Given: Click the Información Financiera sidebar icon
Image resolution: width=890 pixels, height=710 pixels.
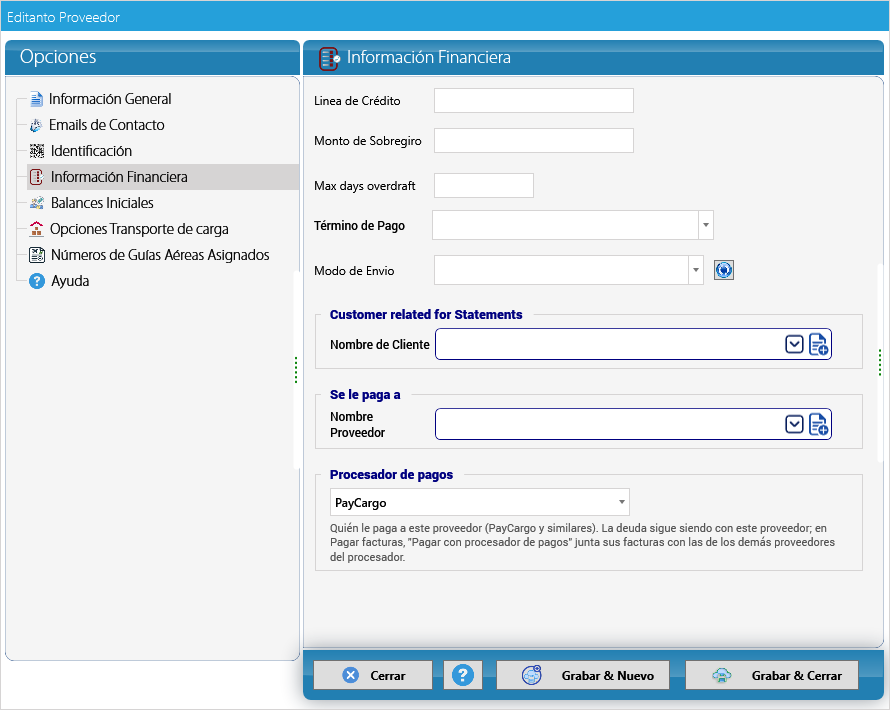Looking at the screenshot, I should pyautogui.click(x=36, y=177).
